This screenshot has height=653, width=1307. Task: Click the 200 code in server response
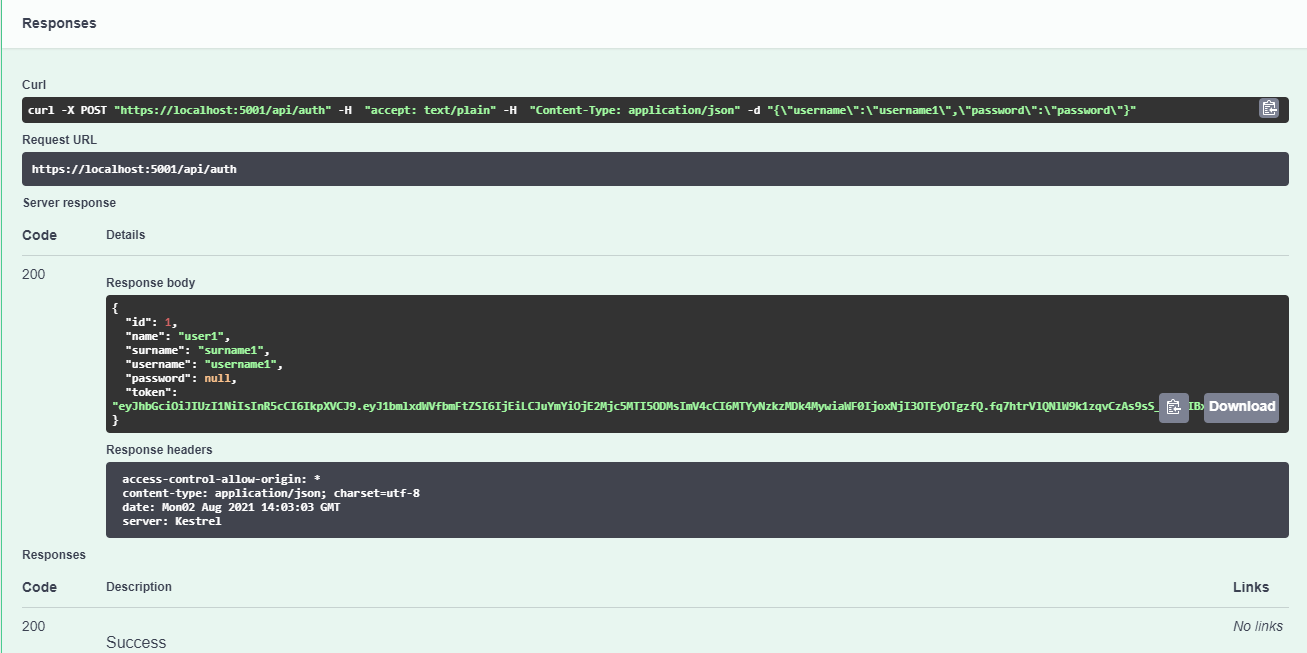point(33,274)
